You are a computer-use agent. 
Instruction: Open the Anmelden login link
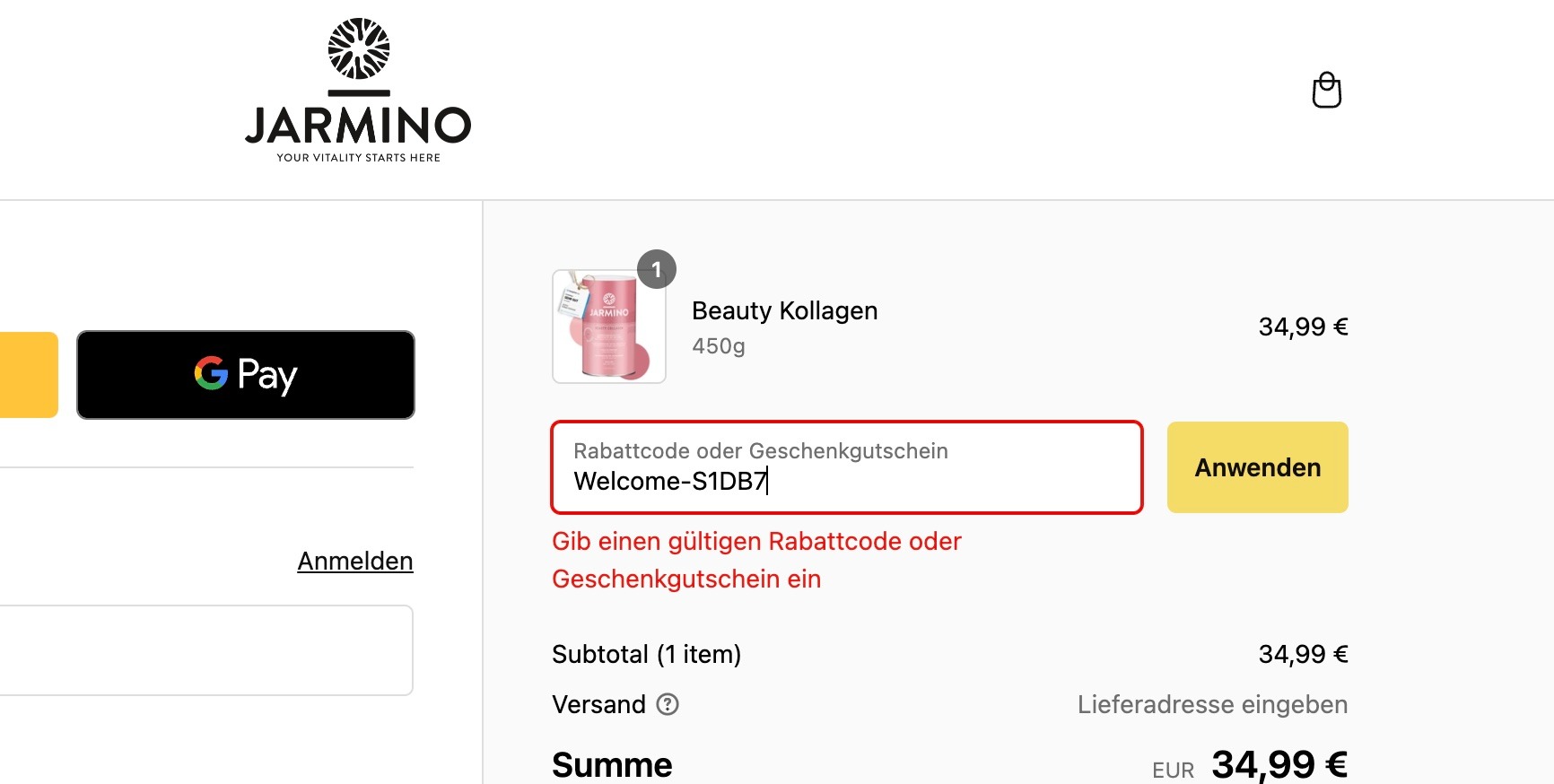pos(355,561)
